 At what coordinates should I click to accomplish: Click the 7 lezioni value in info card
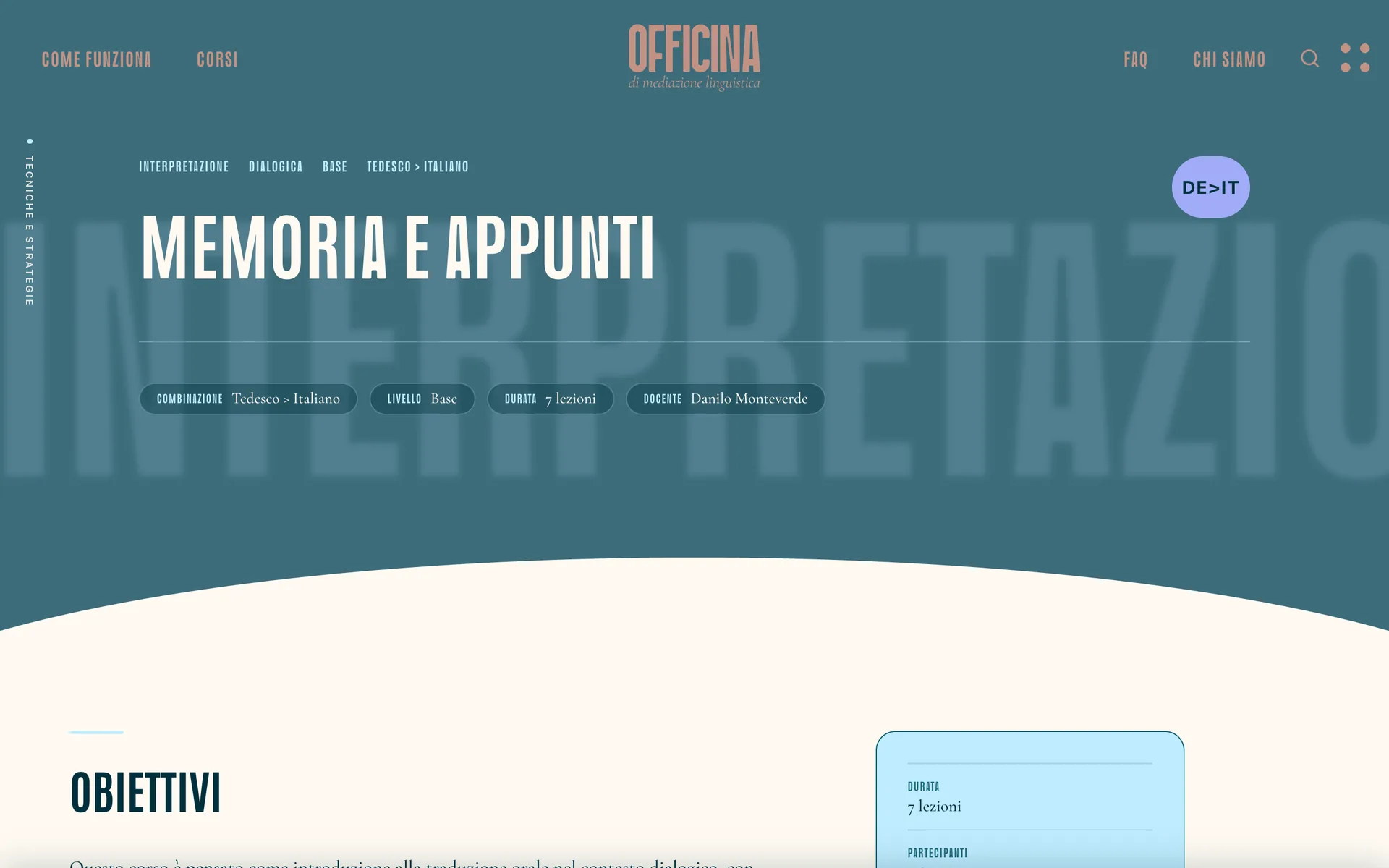click(x=934, y=807)
